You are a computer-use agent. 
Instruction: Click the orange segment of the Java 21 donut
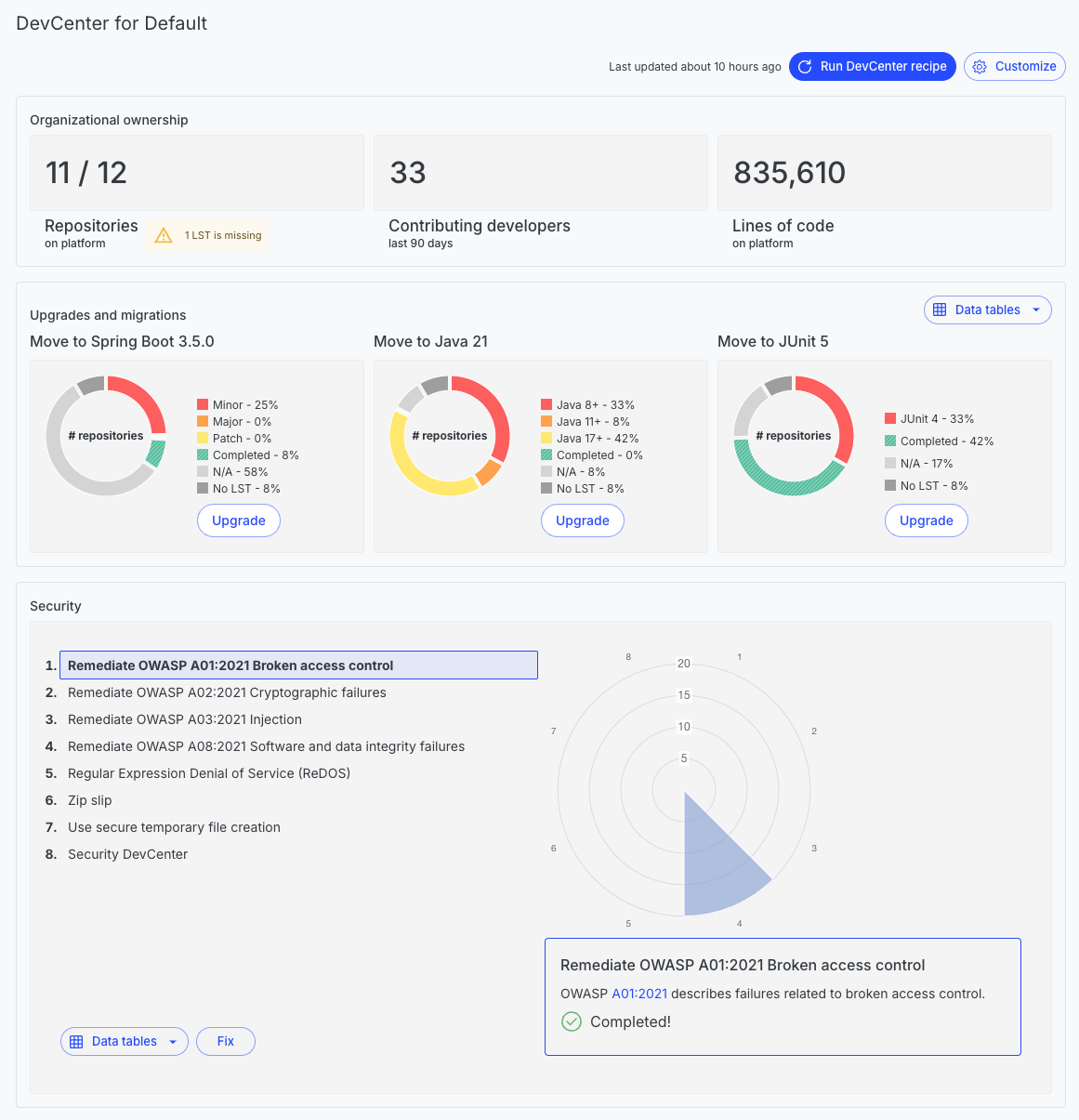tap(488, 472)
